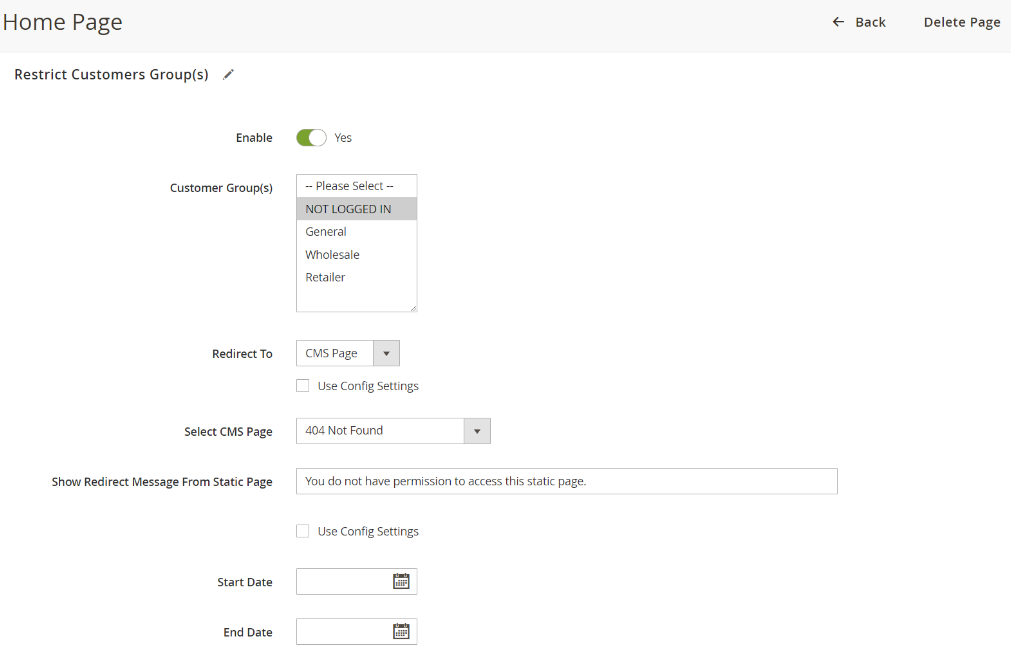Open the Start Date calendar picker
1011x653 pixels.
(x=401, y=581)
